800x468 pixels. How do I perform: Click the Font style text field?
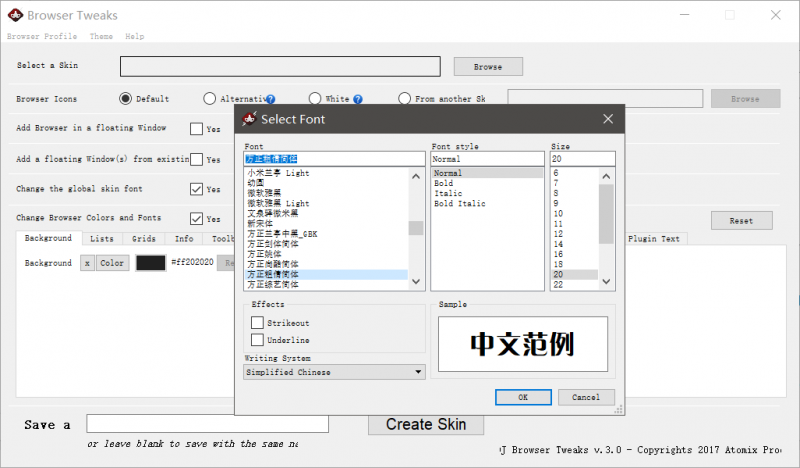point(487,159)
